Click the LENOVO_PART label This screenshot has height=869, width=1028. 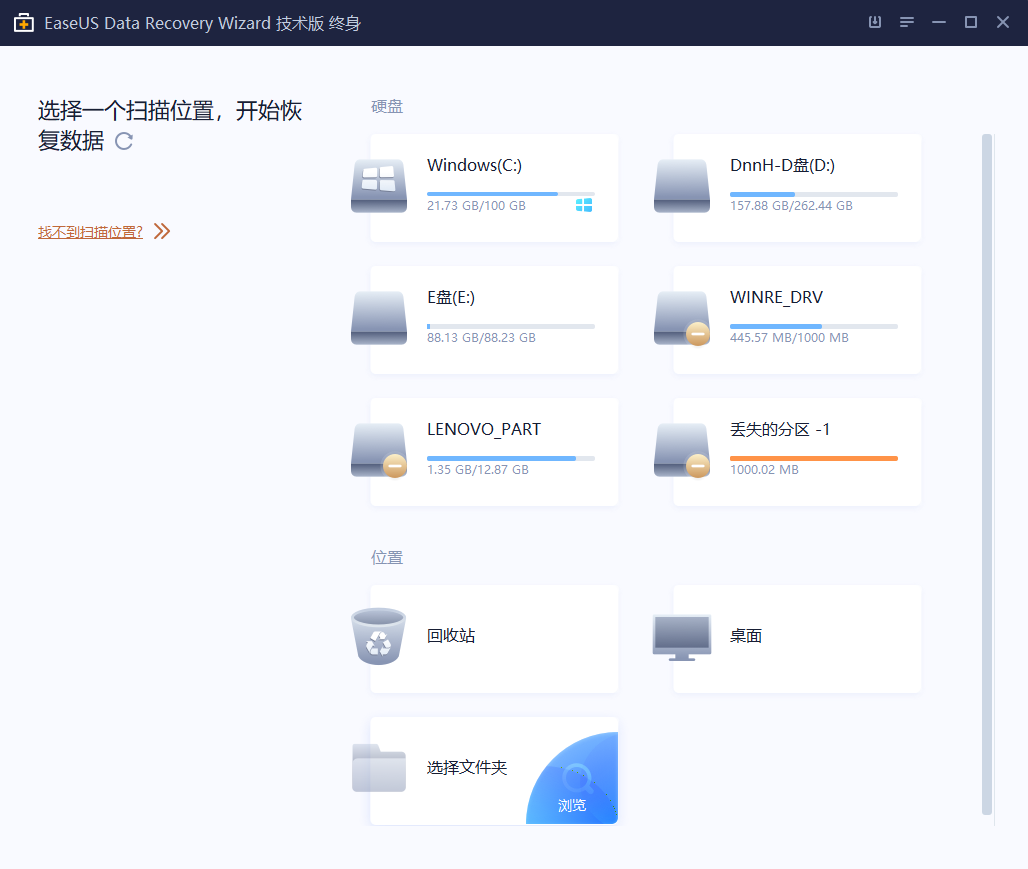[484, 429]
